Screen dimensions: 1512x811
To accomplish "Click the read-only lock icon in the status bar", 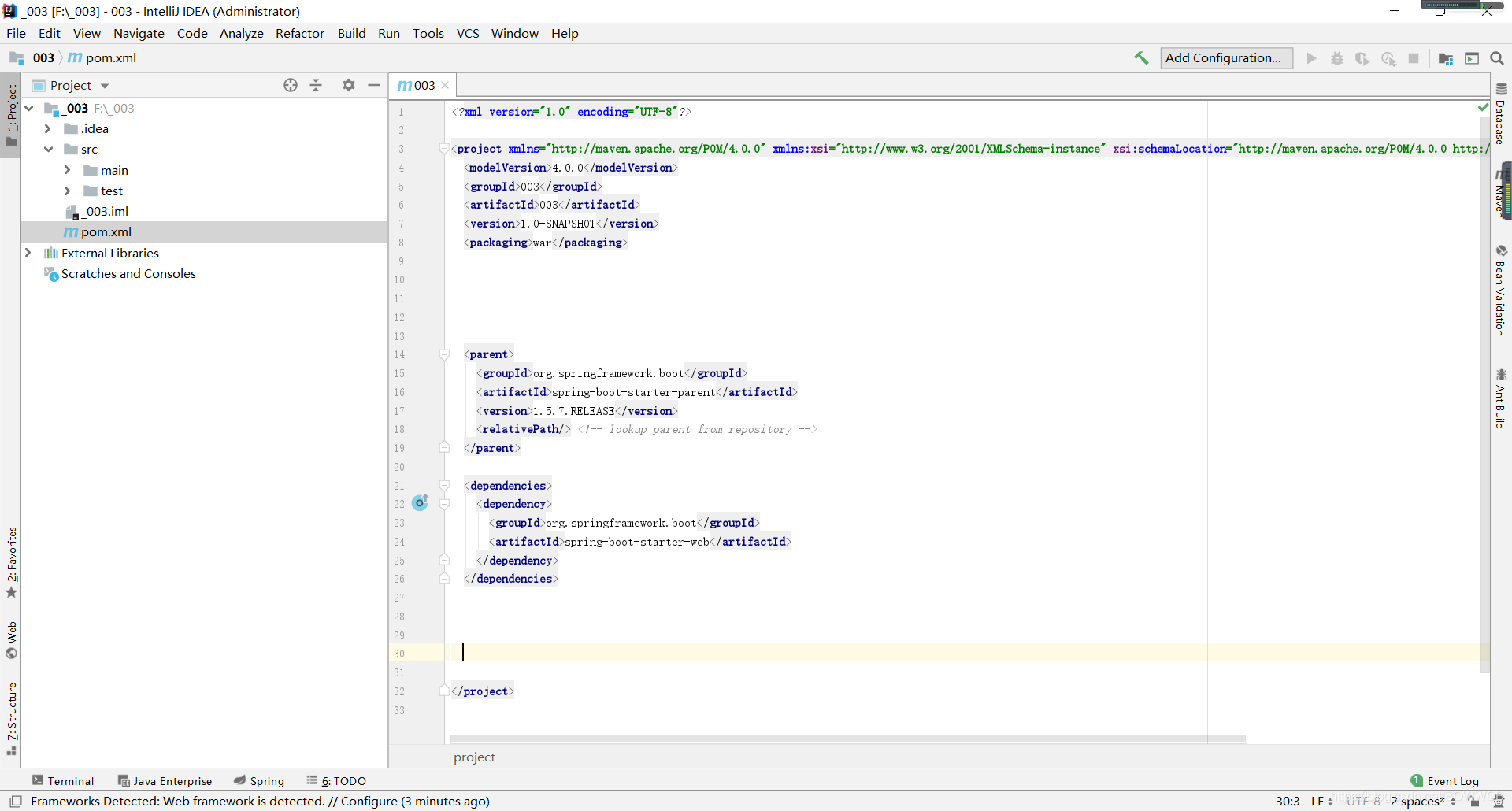I will 1474,801.
